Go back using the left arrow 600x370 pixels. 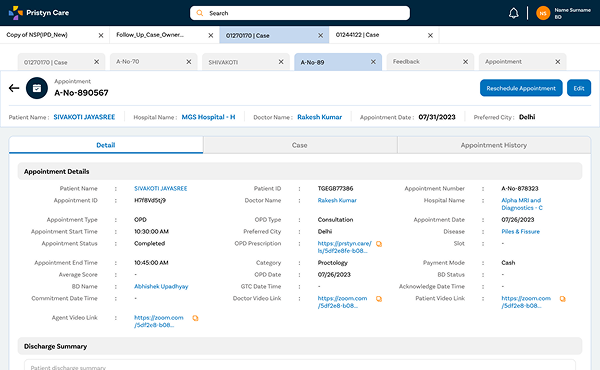pos(14,88)
